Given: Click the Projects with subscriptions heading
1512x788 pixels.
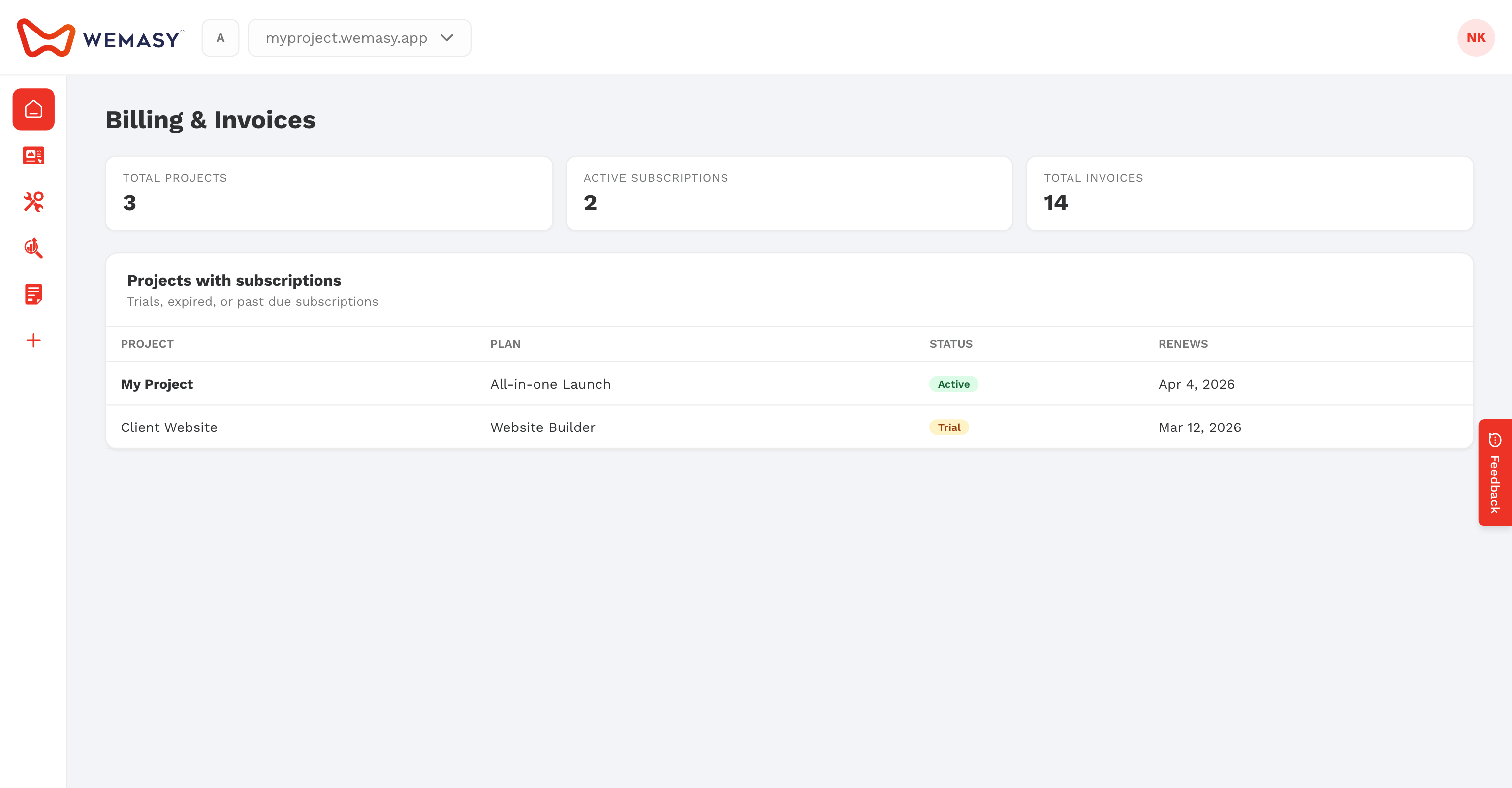Looking at the screenshot, I should point(234,281).
